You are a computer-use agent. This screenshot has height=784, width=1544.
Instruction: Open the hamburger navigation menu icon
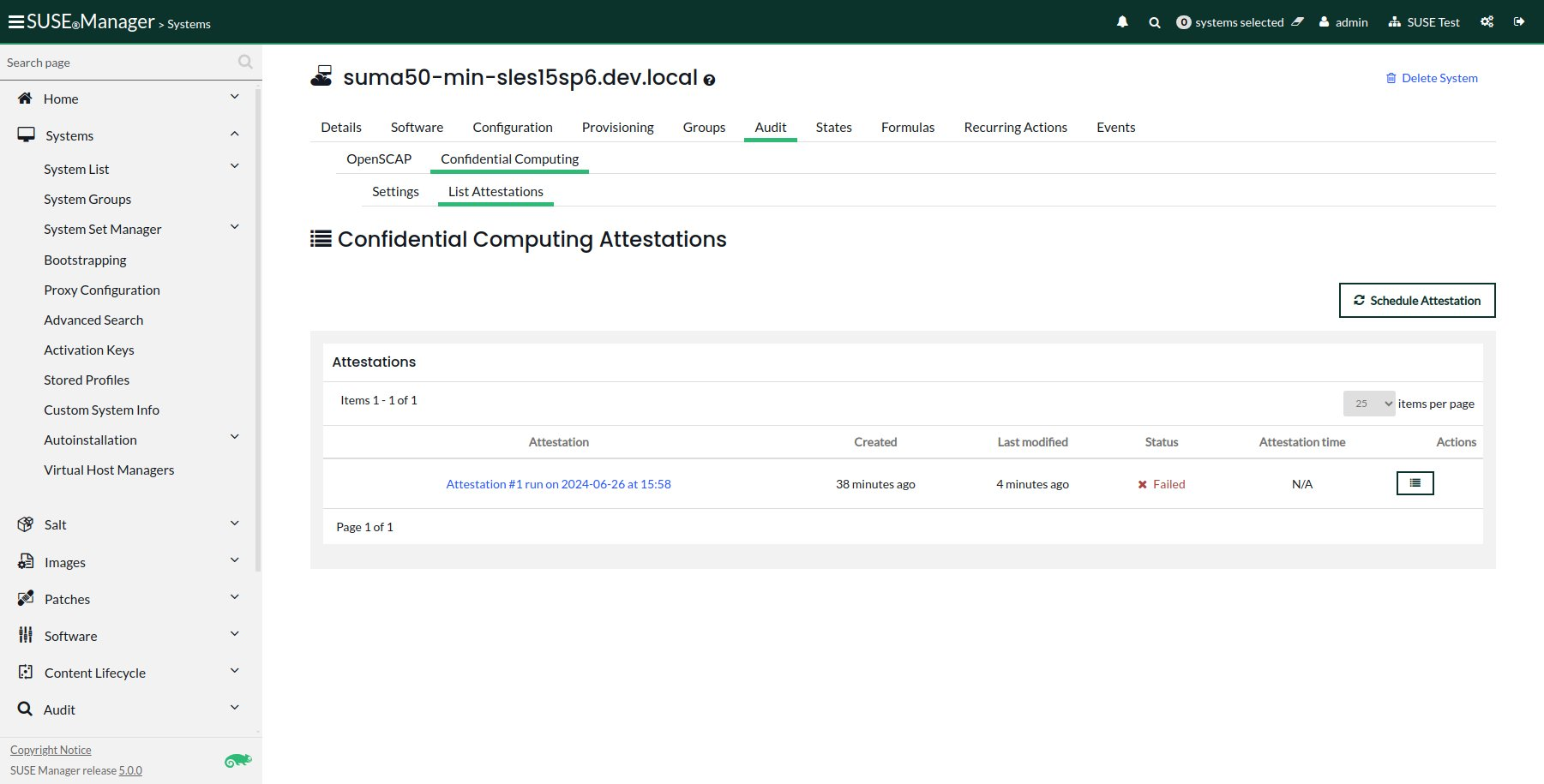click(x=15, y=22)
